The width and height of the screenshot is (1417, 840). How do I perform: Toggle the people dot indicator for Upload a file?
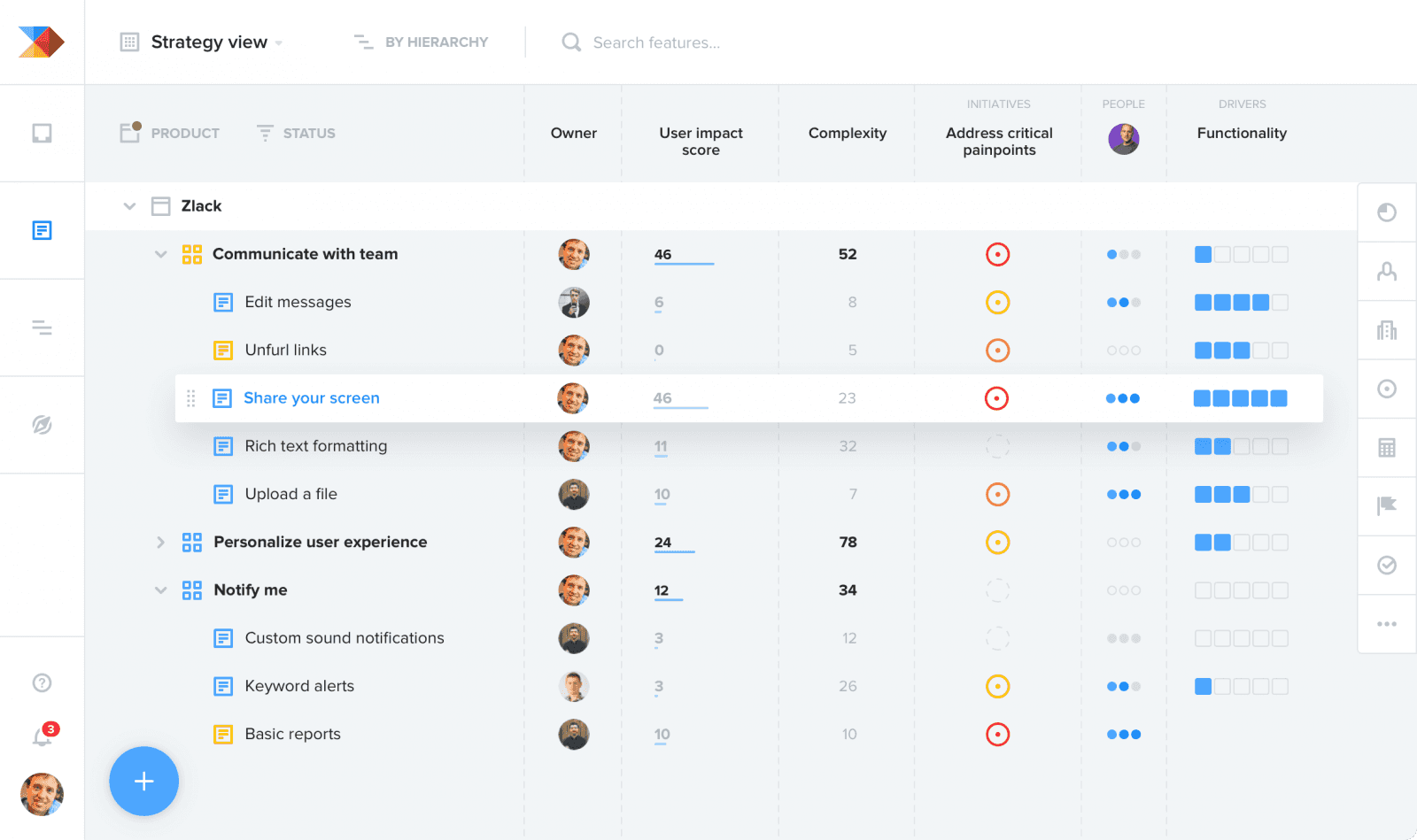tap(1124, 494)
